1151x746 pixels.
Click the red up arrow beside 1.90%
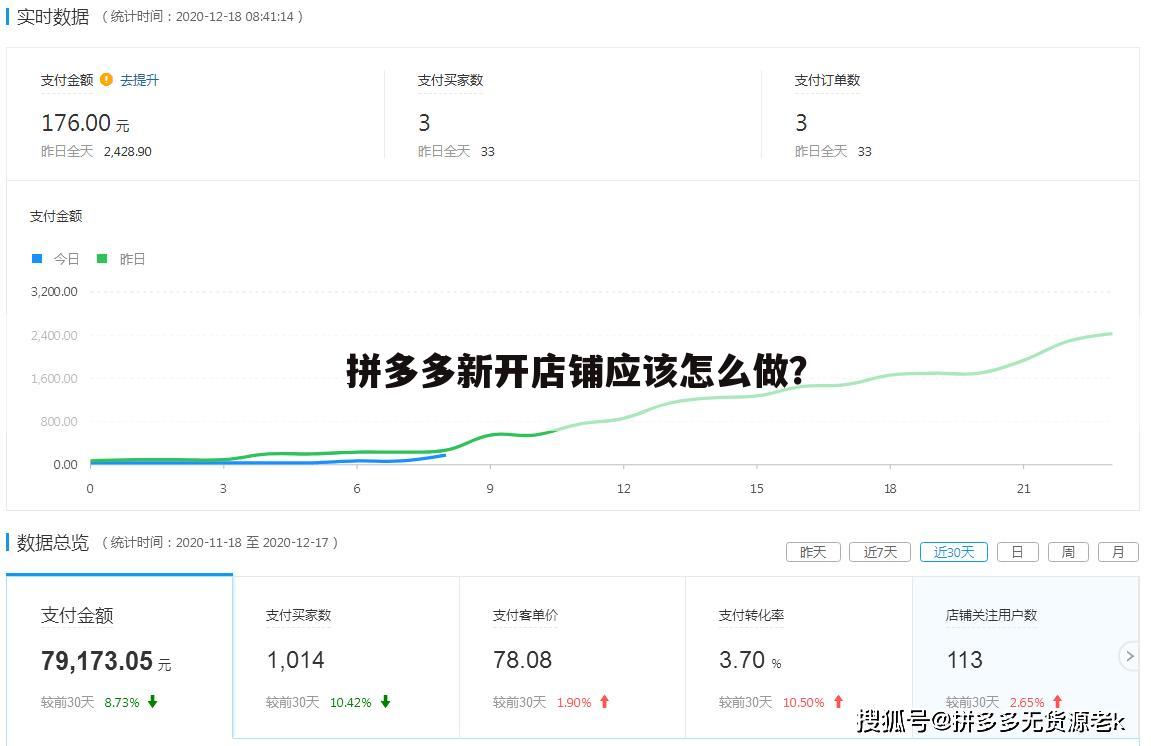605,702
